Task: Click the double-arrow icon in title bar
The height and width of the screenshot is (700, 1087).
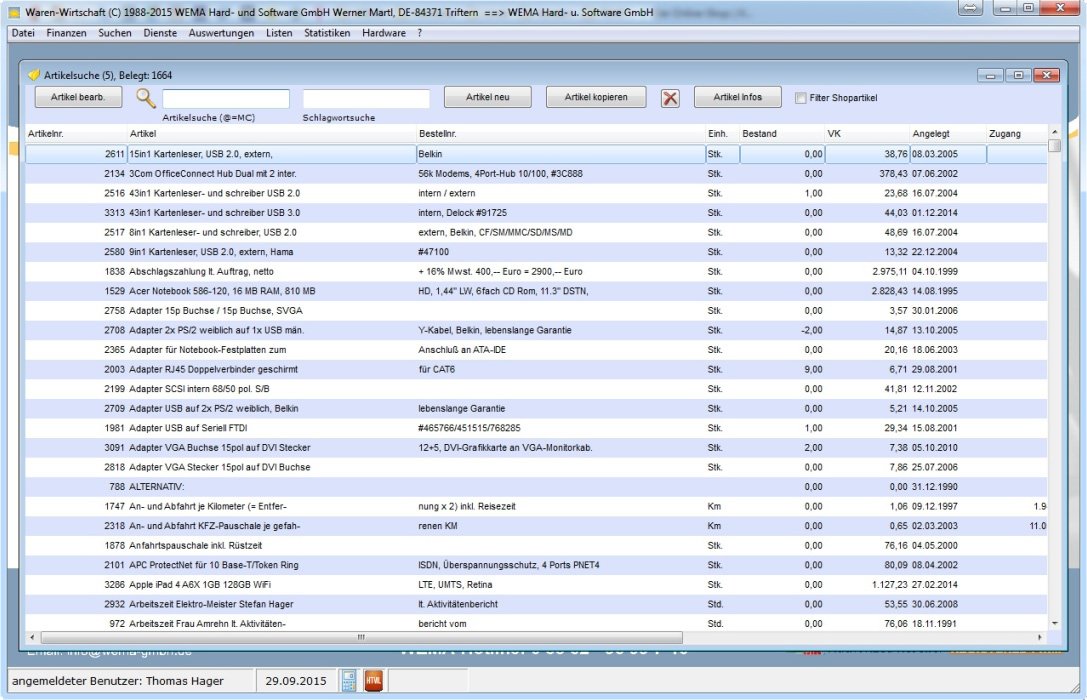Action: (969, 8)
